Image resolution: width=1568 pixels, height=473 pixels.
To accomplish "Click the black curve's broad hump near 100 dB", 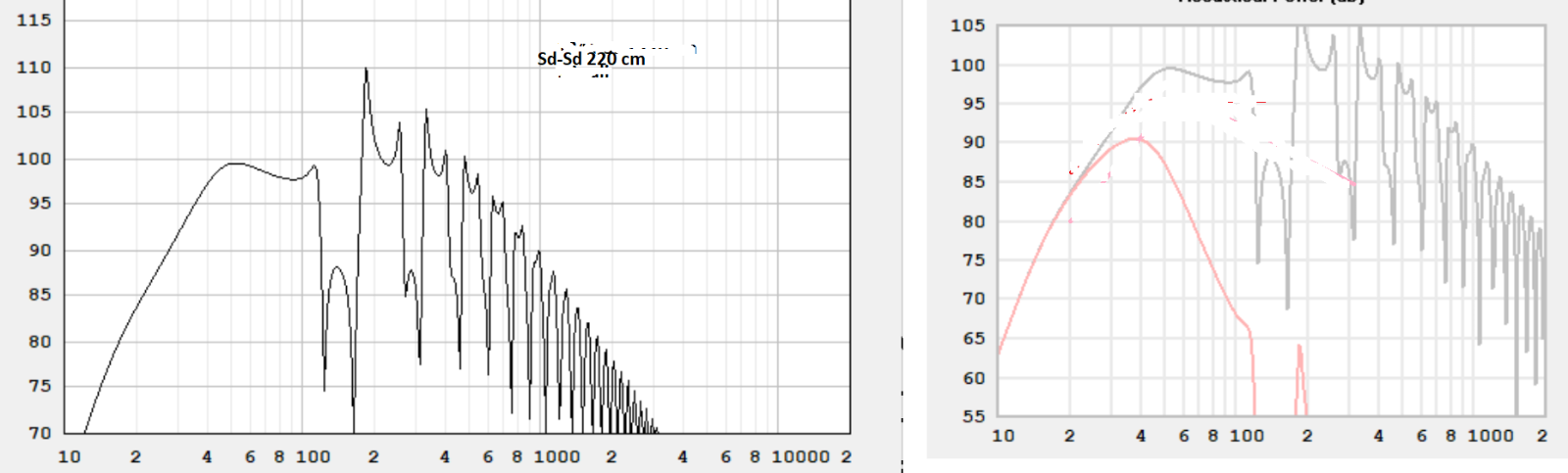I will tap(235, 164).
